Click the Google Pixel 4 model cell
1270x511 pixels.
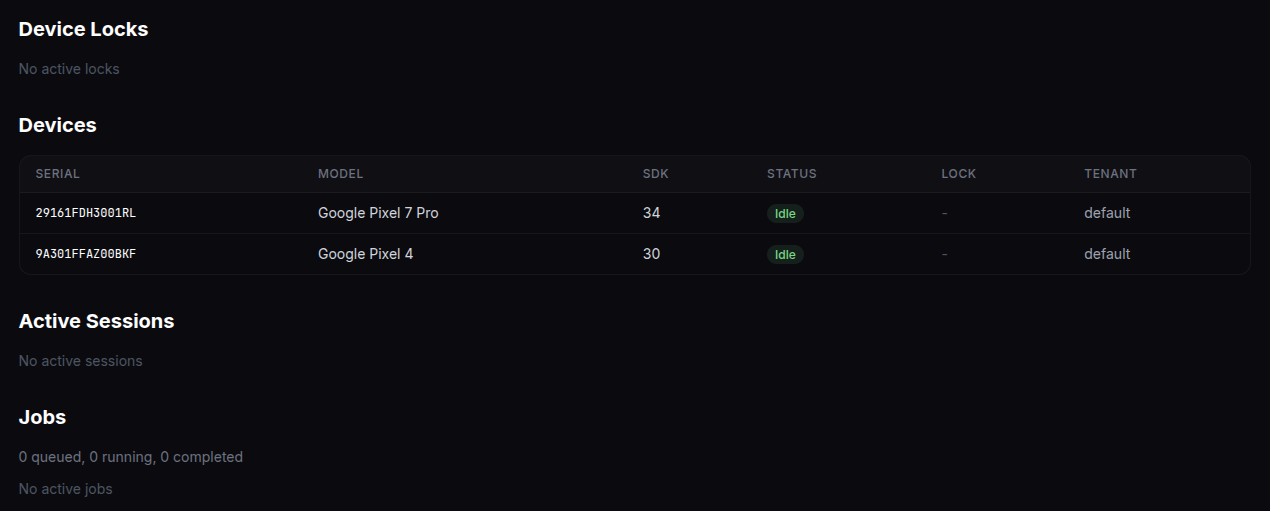pyautogui.click(x=365, y=254)
